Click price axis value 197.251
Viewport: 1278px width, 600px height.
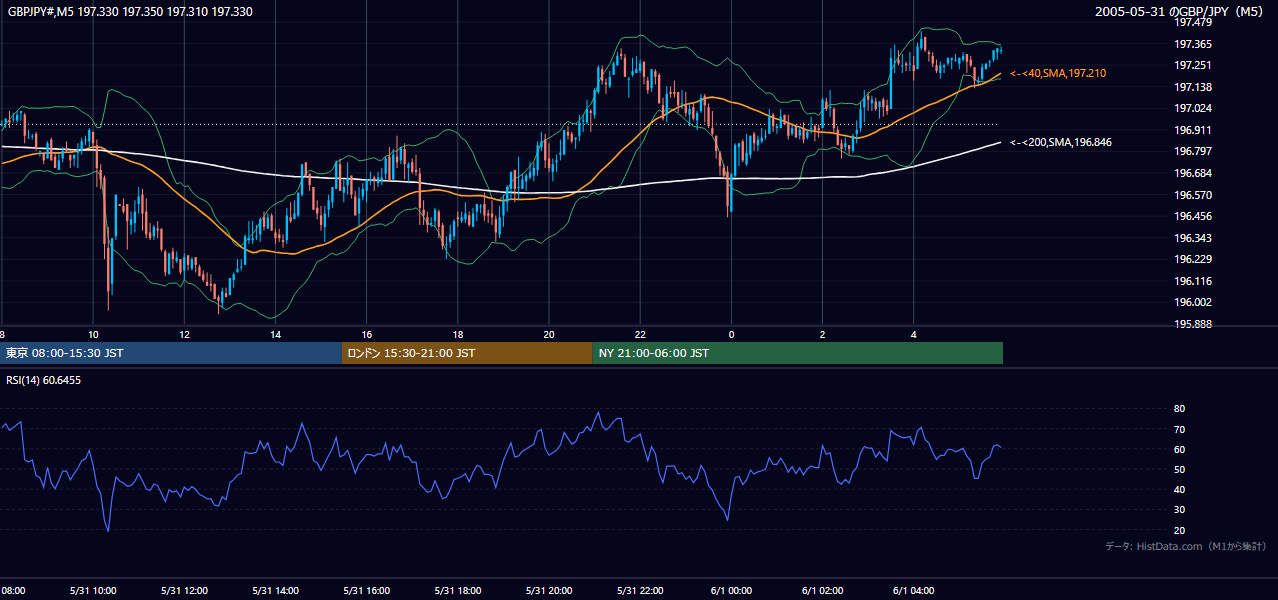pos(1192,65)
